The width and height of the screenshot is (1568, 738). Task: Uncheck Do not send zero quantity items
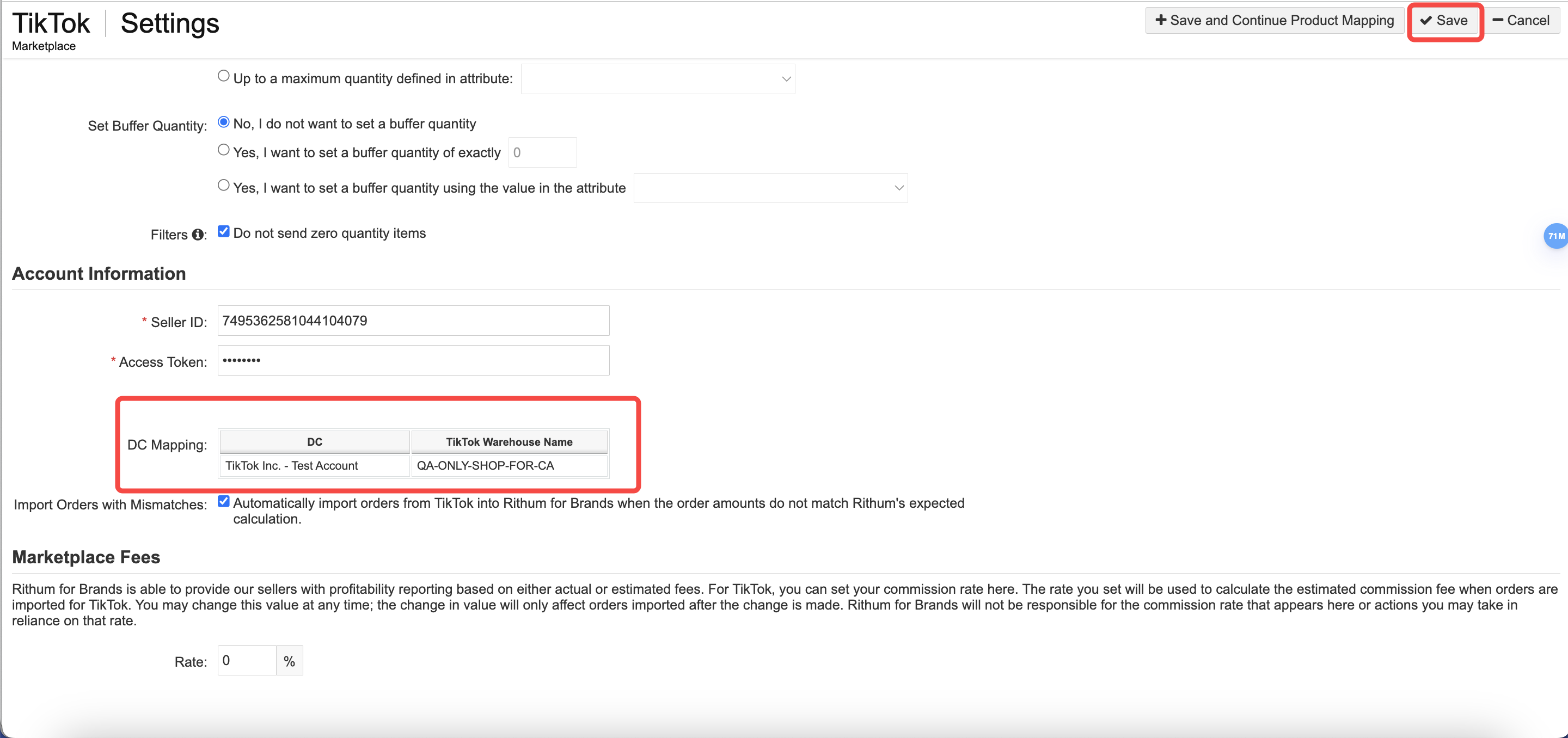pos(223,231)
